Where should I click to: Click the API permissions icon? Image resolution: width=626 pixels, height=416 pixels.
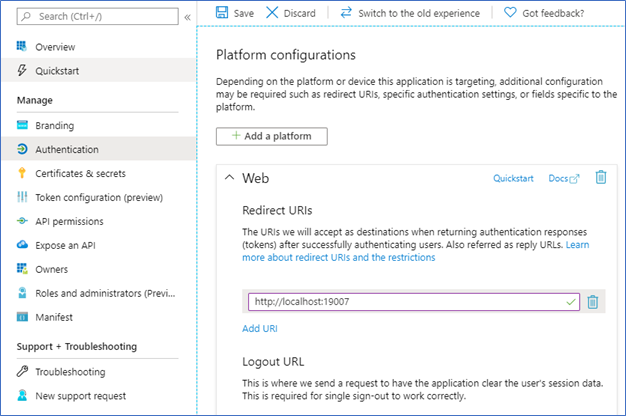coord(23,221)
